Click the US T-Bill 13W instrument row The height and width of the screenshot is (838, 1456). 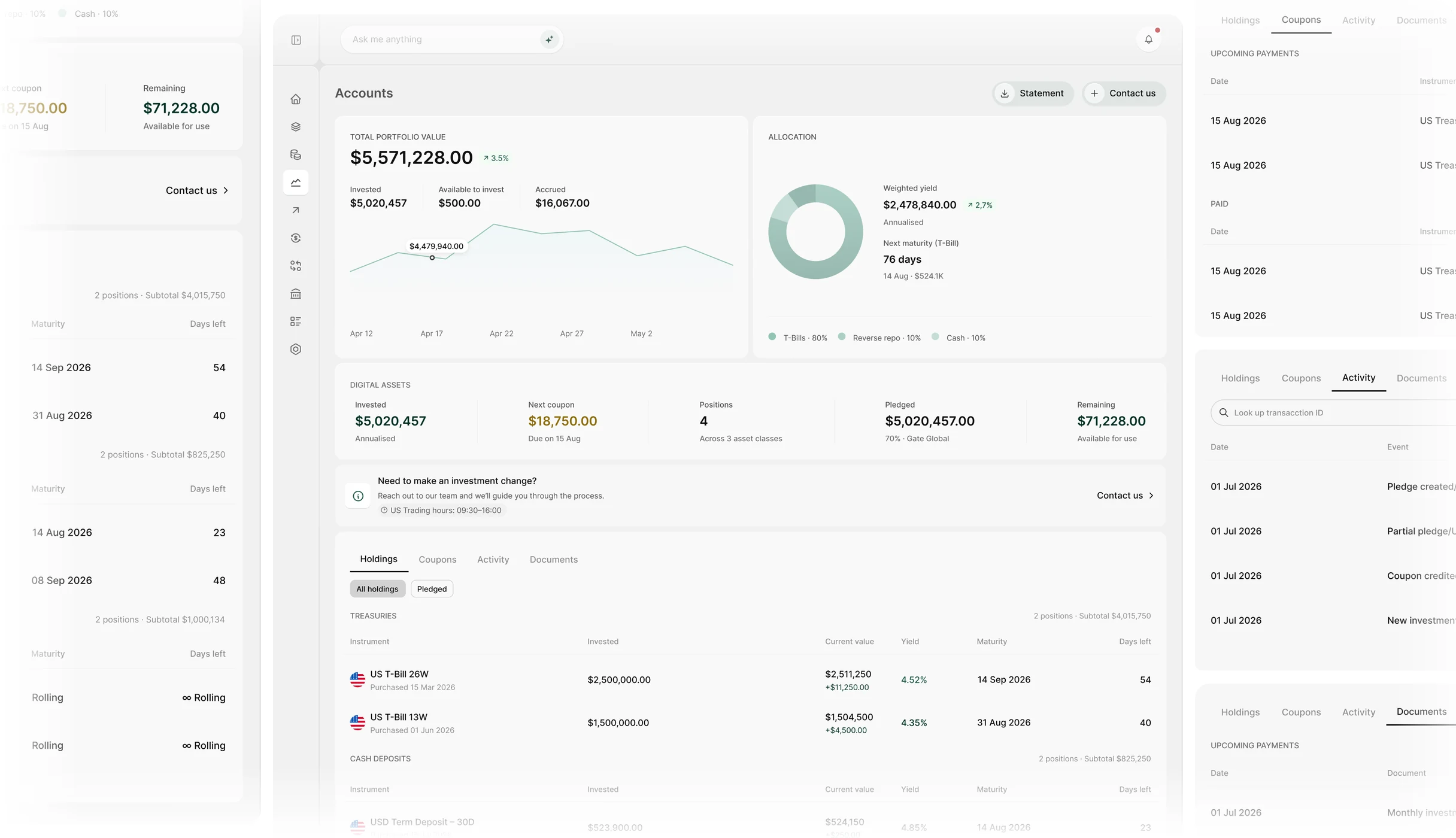[x=751, y=723]
